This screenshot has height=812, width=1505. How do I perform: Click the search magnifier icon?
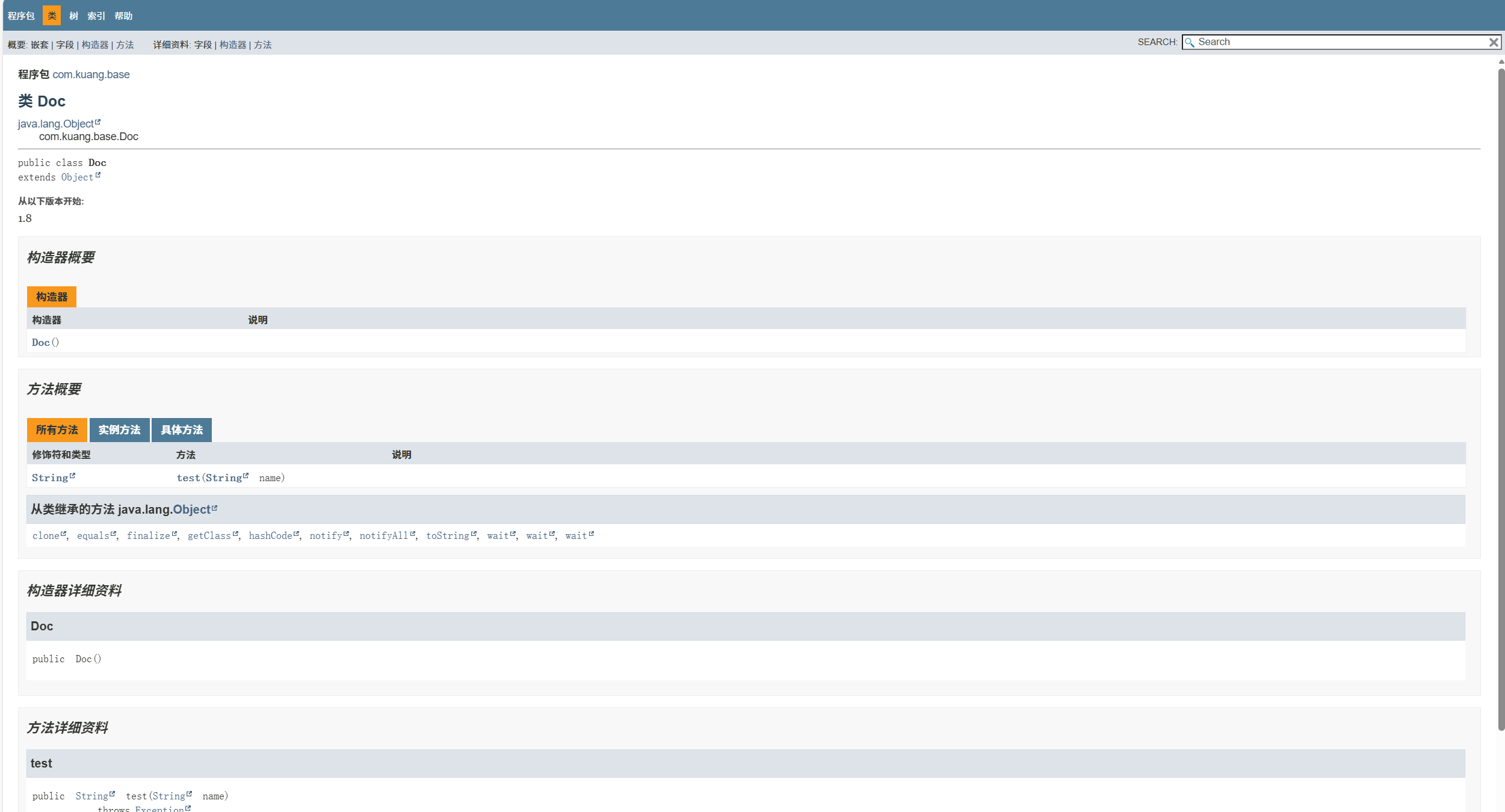1189,42
